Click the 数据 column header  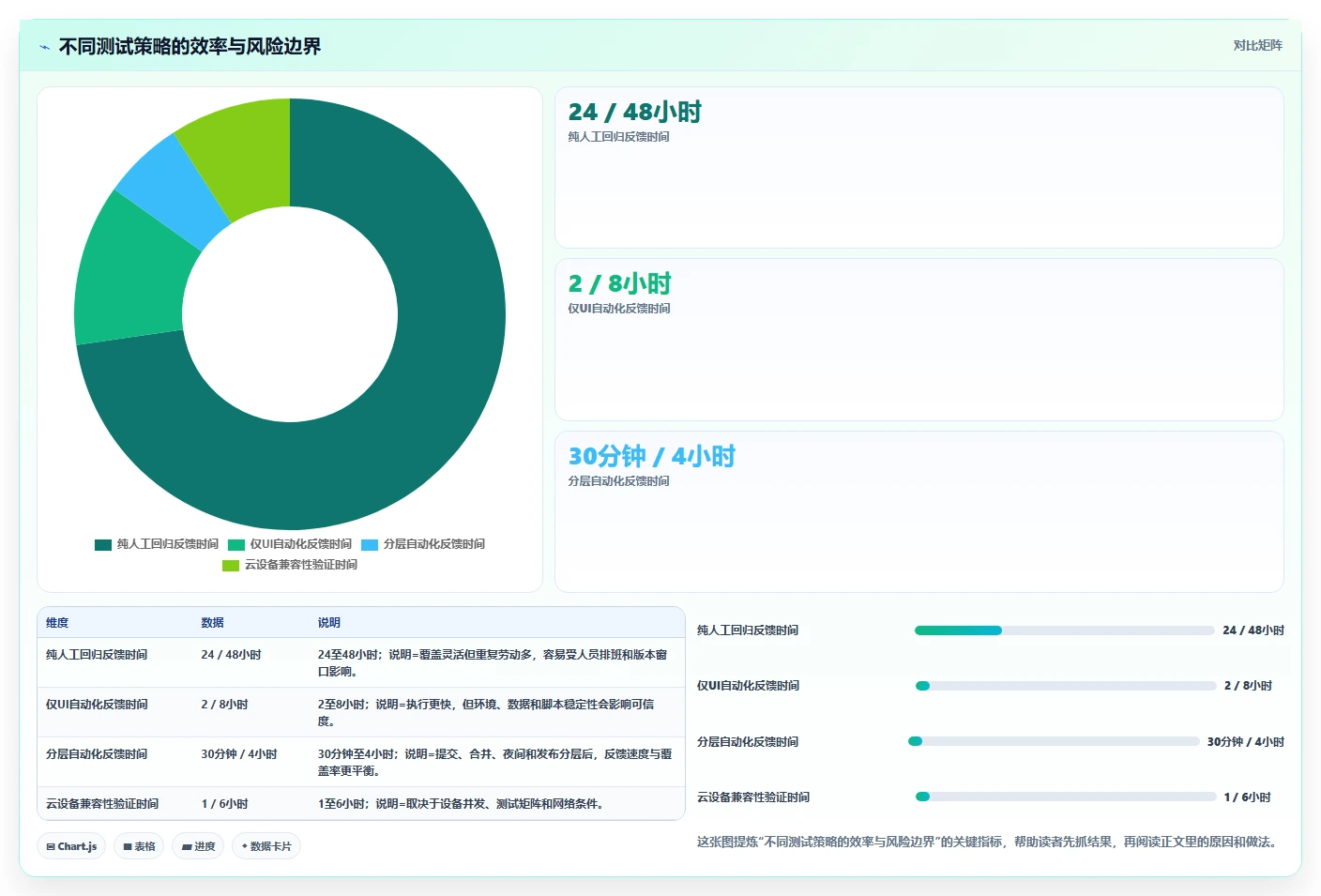212,623
